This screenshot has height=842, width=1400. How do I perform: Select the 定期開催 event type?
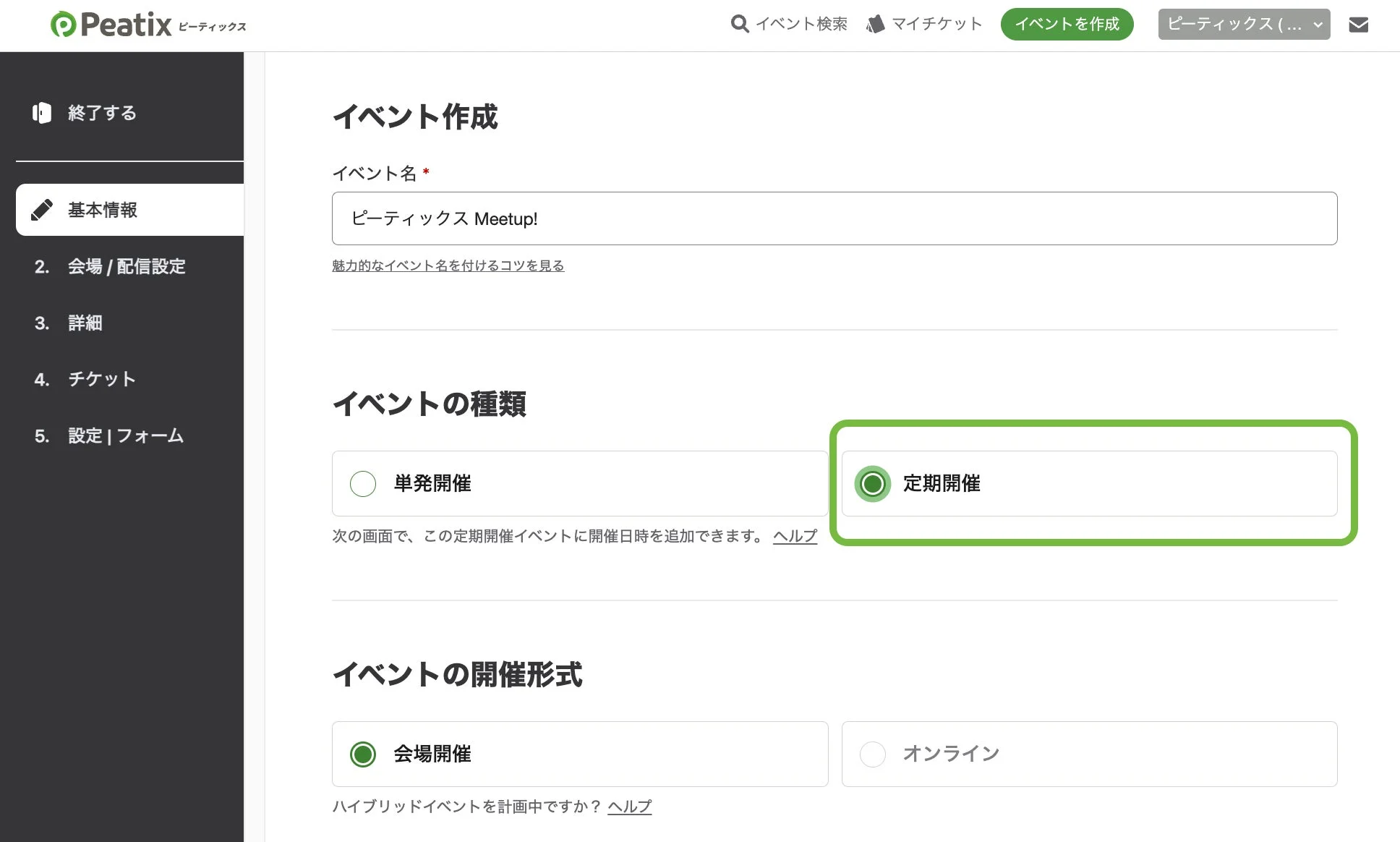(x=873, y=484)
